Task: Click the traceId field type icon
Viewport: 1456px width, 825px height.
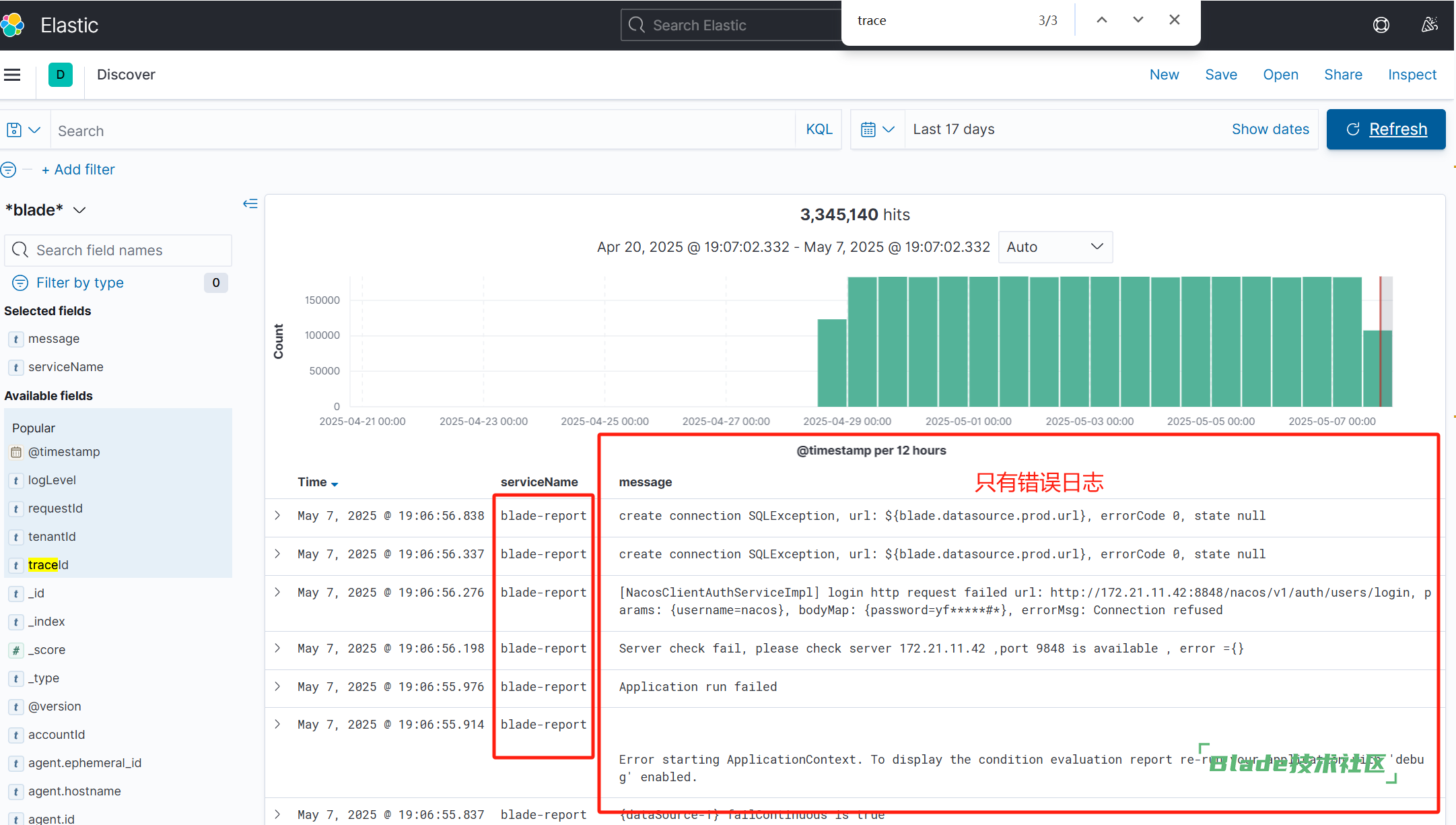Action: (16, 565)
